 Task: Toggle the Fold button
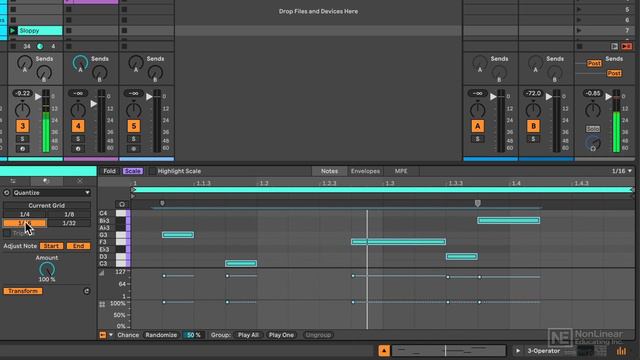109,171
